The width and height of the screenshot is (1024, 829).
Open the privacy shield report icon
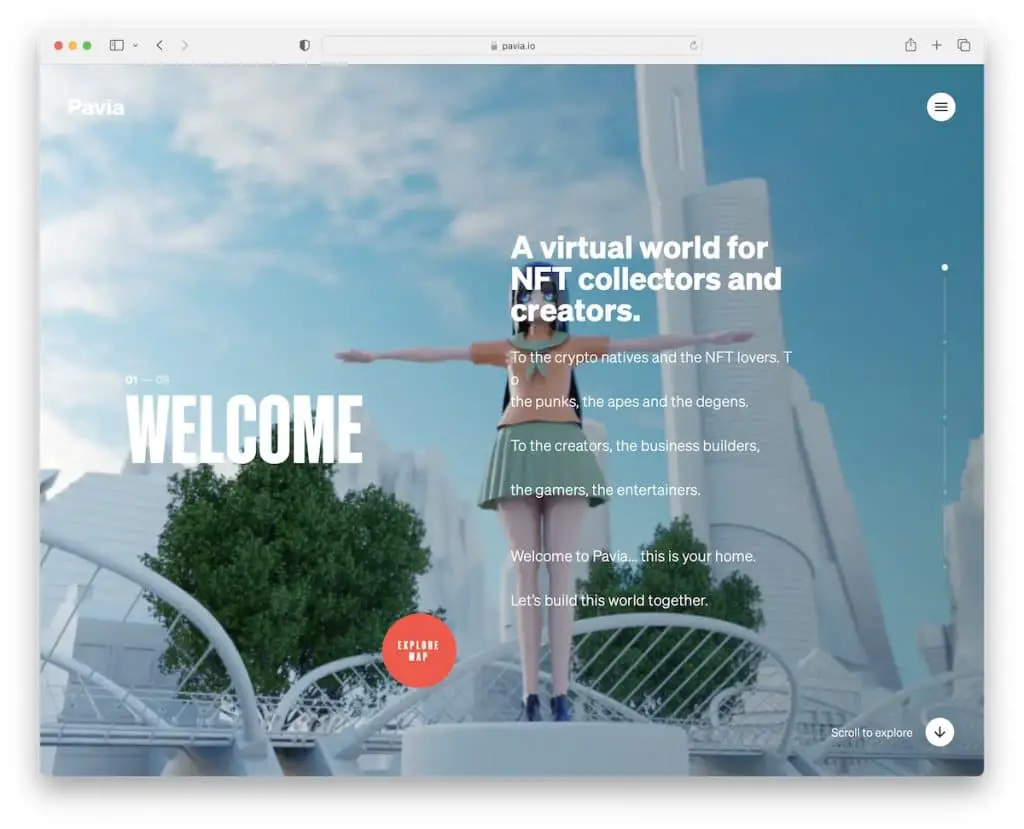(304, 45)
